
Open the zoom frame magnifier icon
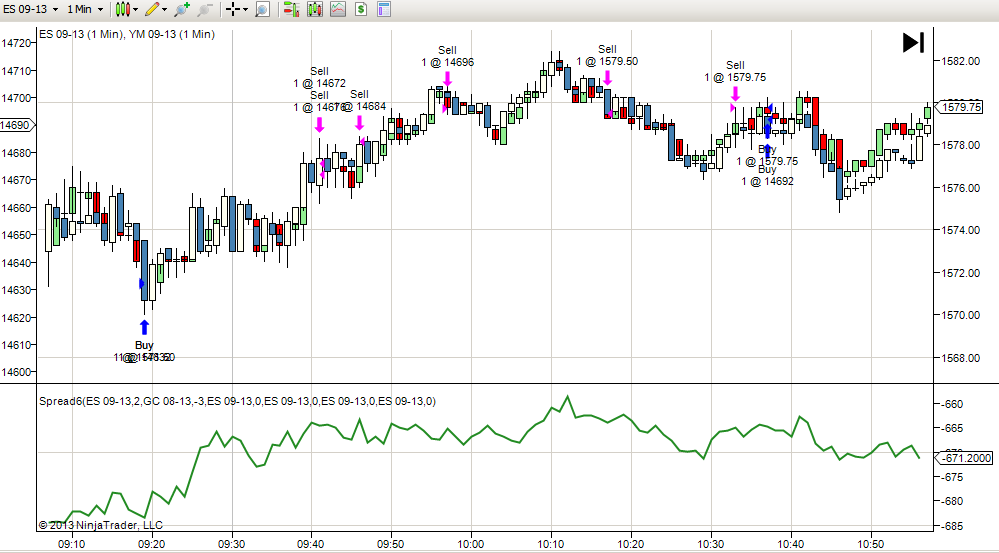pos(262,10)
